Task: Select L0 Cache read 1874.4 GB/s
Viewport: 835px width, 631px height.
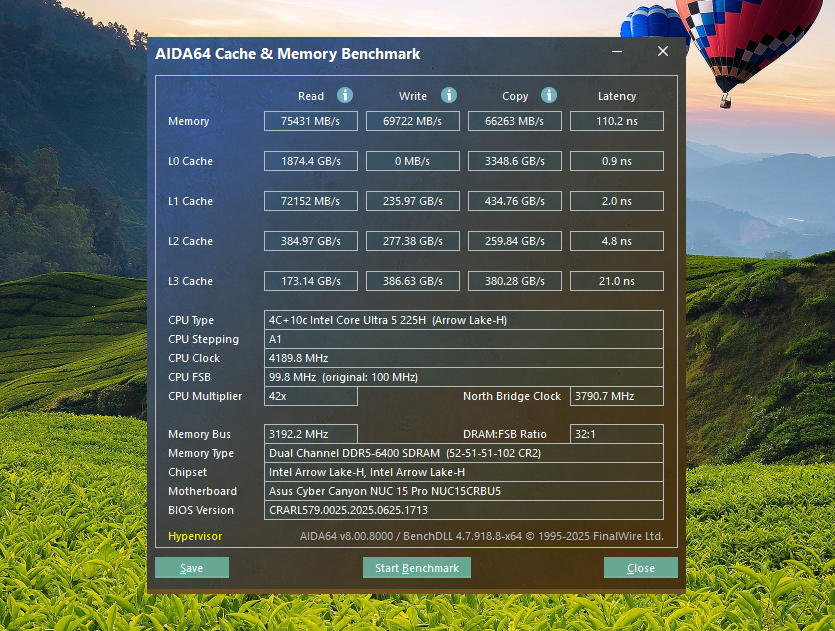Action: [x=310, y=161]
